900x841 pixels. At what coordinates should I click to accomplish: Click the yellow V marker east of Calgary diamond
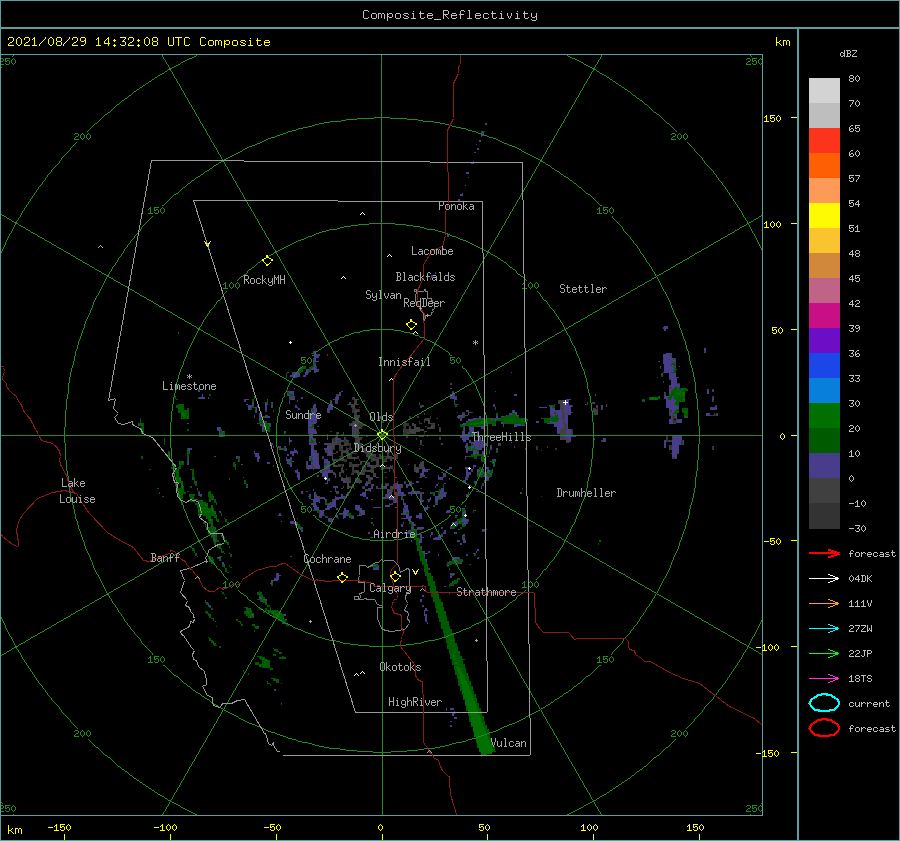click(x=415, y=572)
